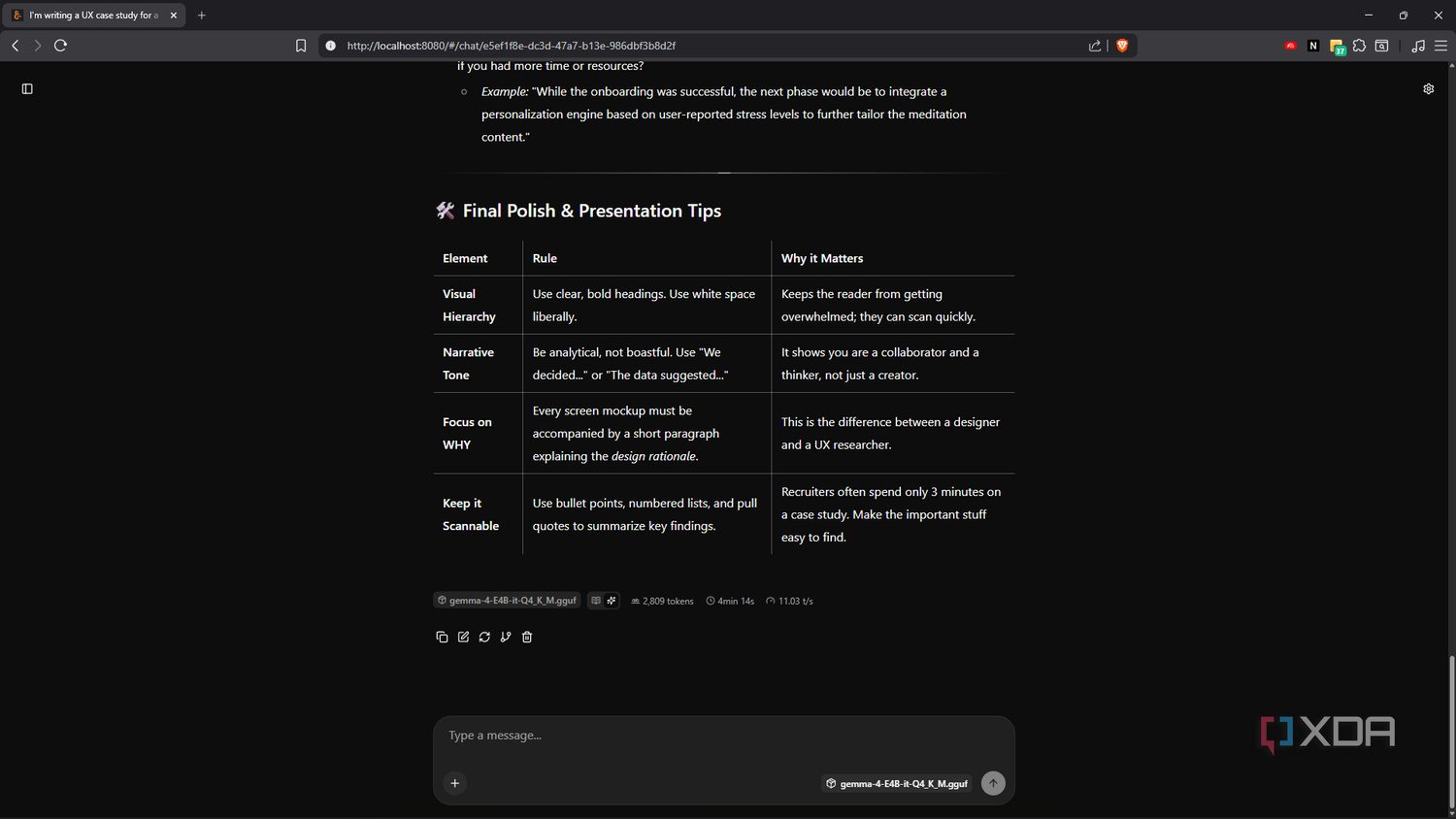1456x819 pixels.
Task: Go forward to the next page
Action: click(38, 46)
